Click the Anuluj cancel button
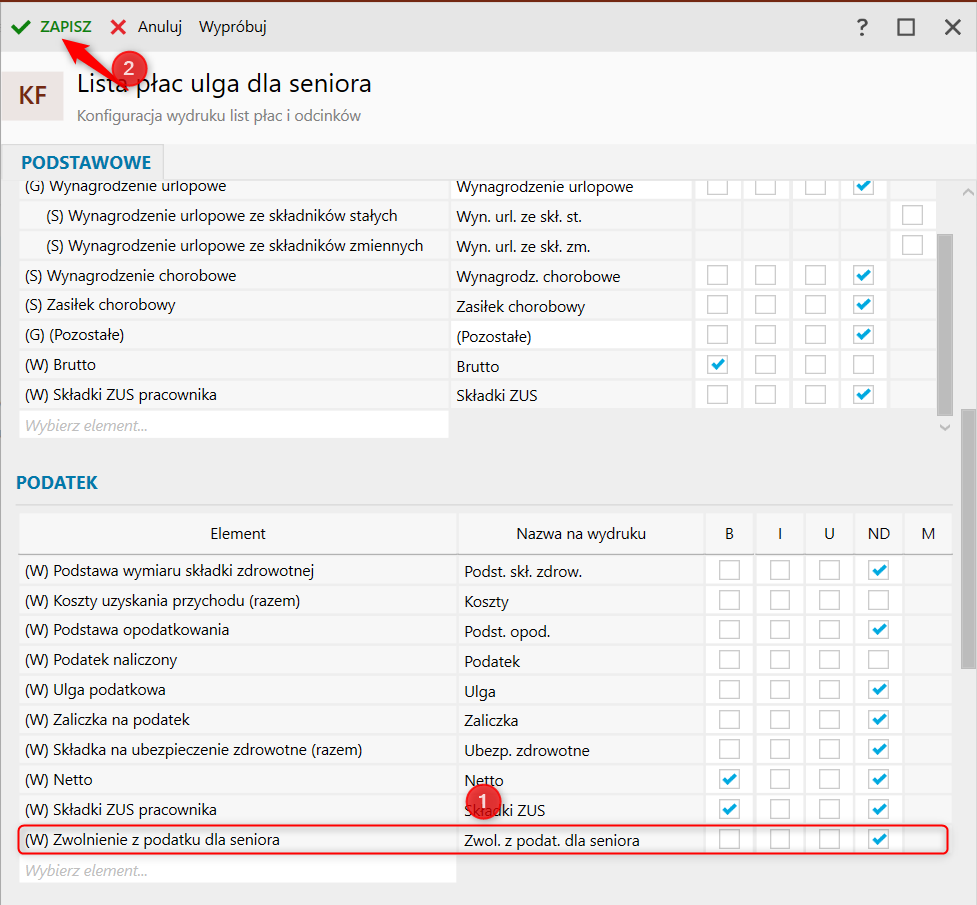 click(160, 27)
